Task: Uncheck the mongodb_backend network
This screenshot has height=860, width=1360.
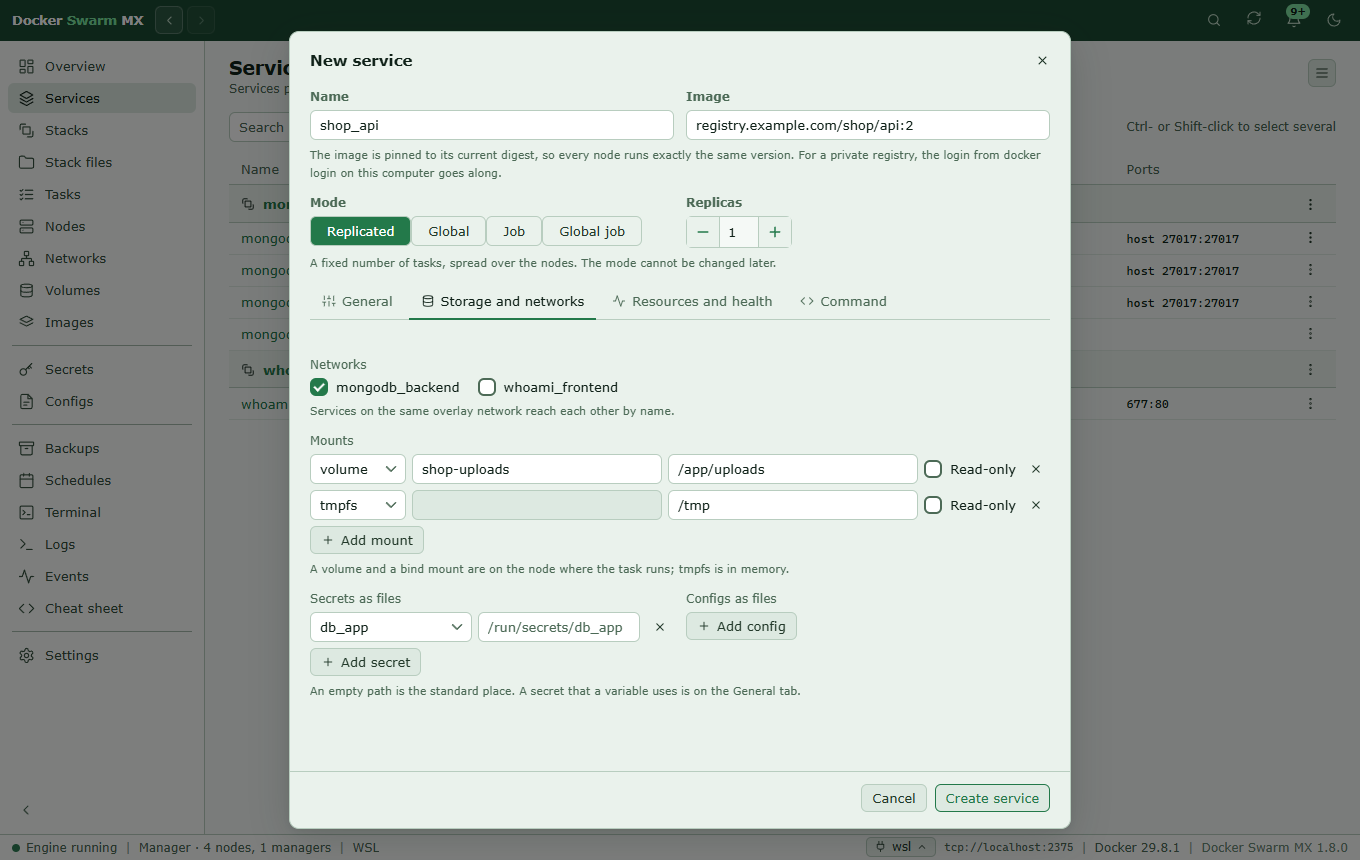Action: [319, 387]
